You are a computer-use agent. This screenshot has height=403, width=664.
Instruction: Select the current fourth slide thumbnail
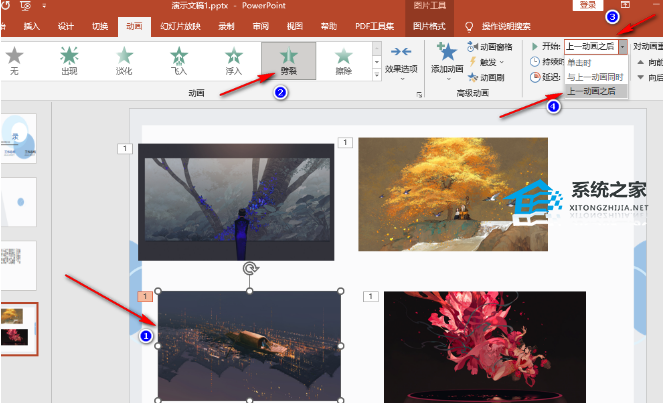coord(19,329)
